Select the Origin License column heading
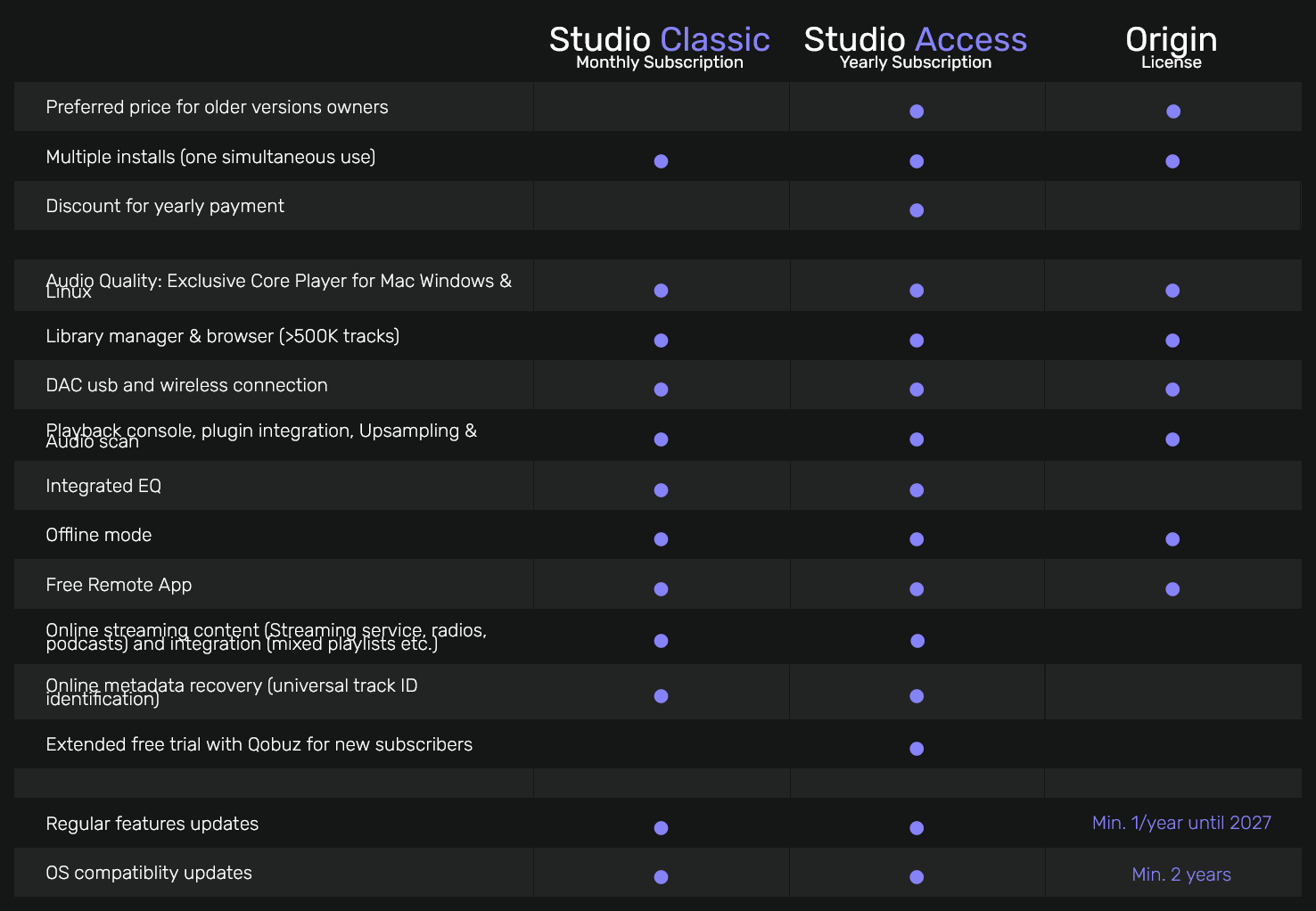 (x=1171, y=41)
